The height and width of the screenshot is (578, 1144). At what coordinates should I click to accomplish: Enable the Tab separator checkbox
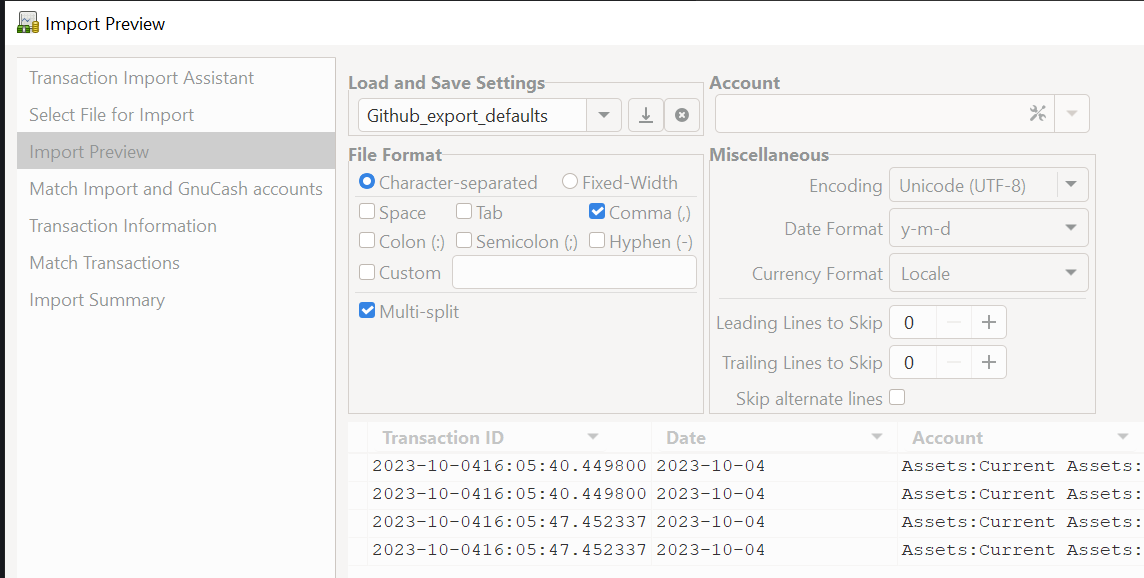coord(463,211)
